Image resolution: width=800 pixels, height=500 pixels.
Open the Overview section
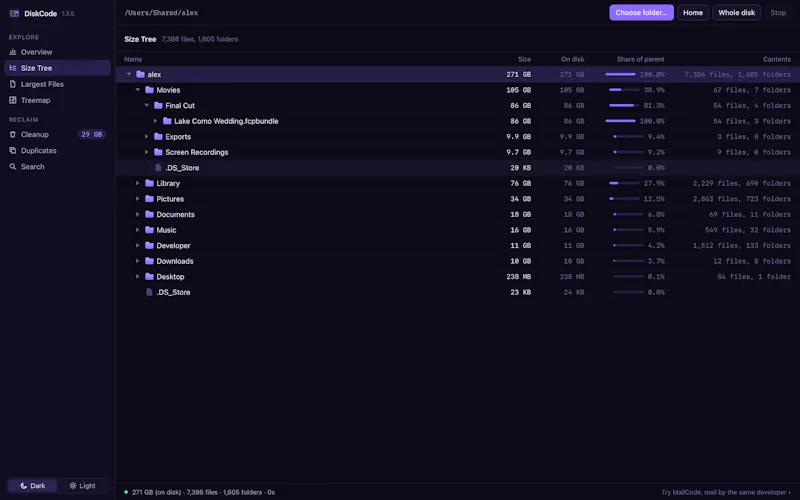pyautogui.click(x=57, y=52)
